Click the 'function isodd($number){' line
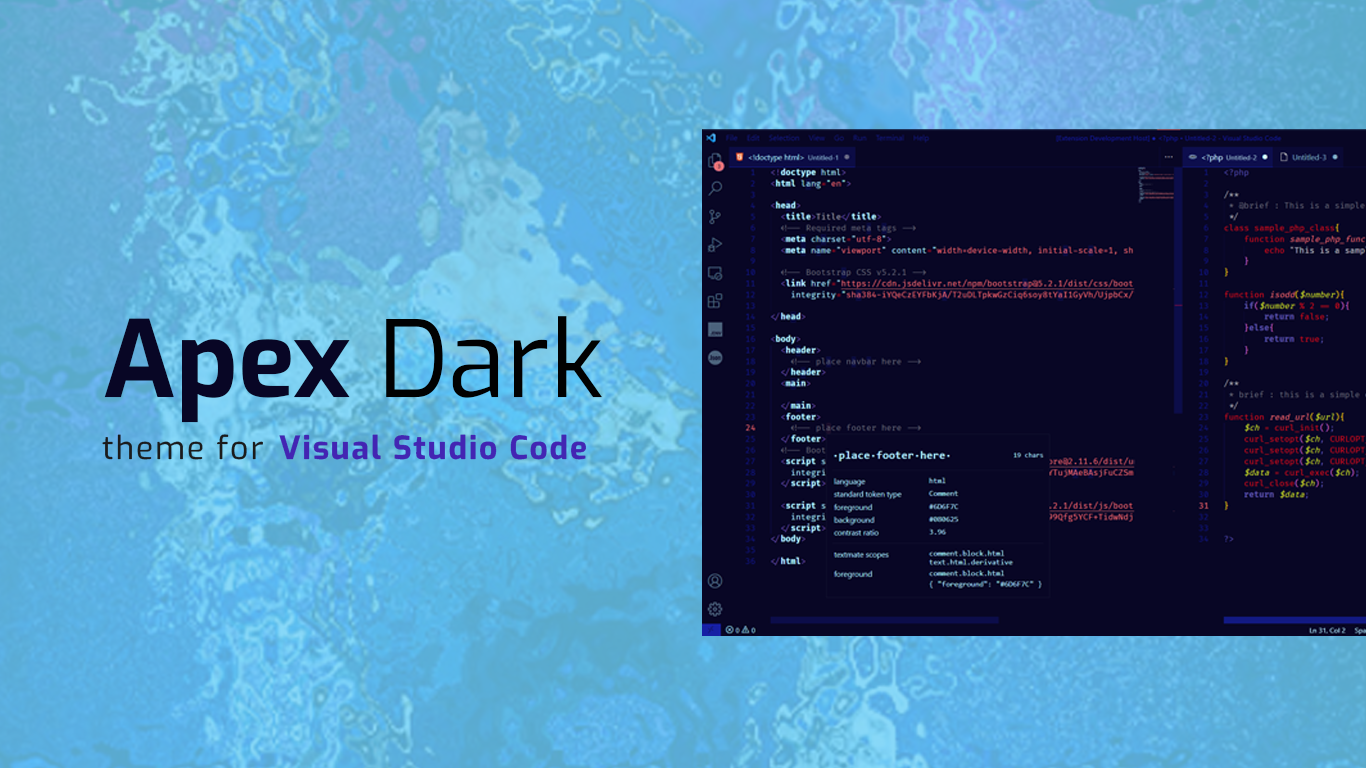1366x768 pixels. coord(1284,295)
